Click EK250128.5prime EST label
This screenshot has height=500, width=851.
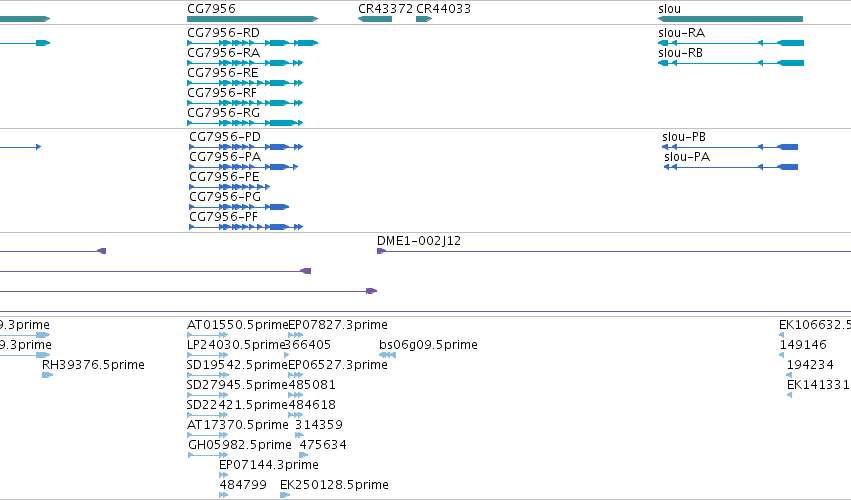334,485
